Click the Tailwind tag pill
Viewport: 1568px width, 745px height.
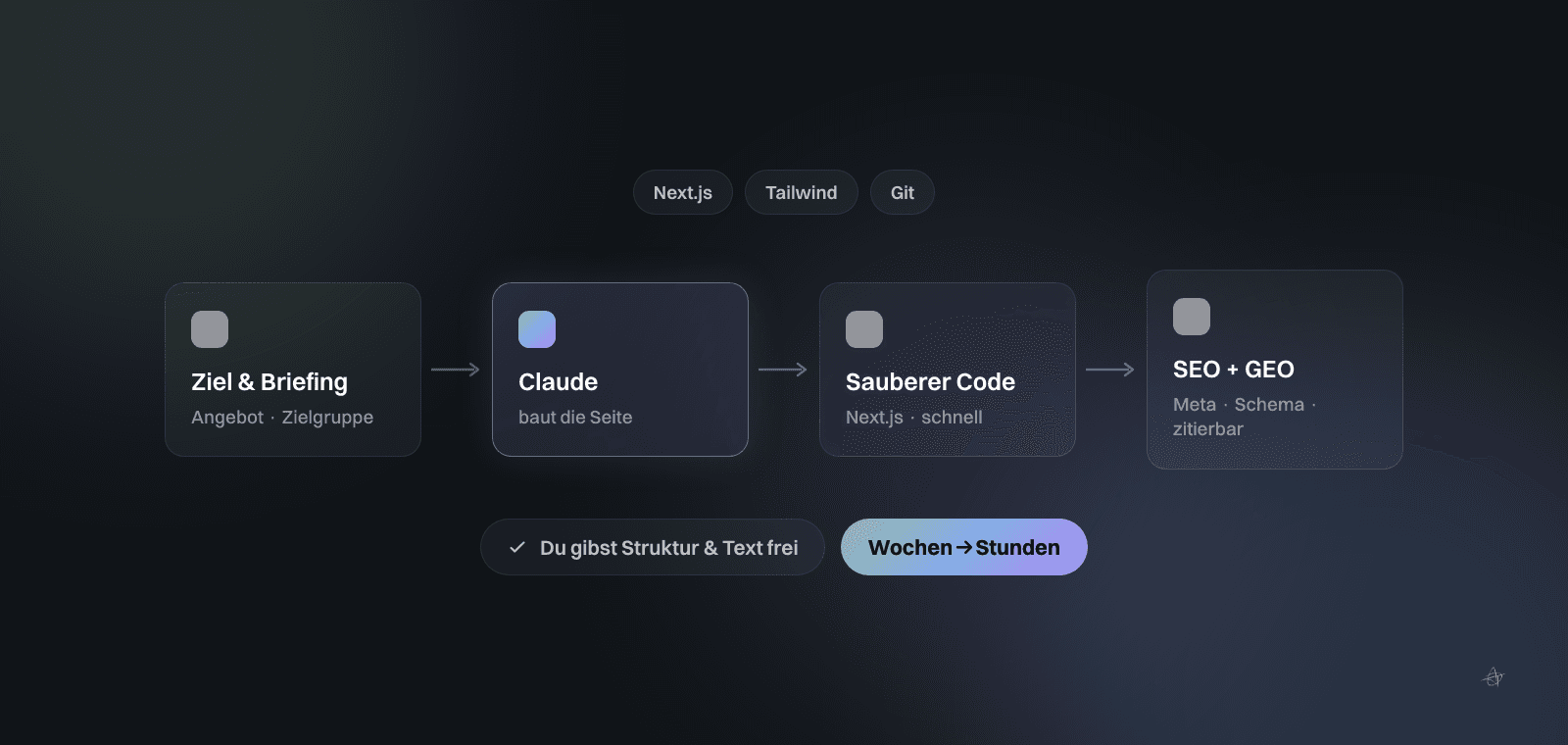pyautogui.click(x=802, y=192)
